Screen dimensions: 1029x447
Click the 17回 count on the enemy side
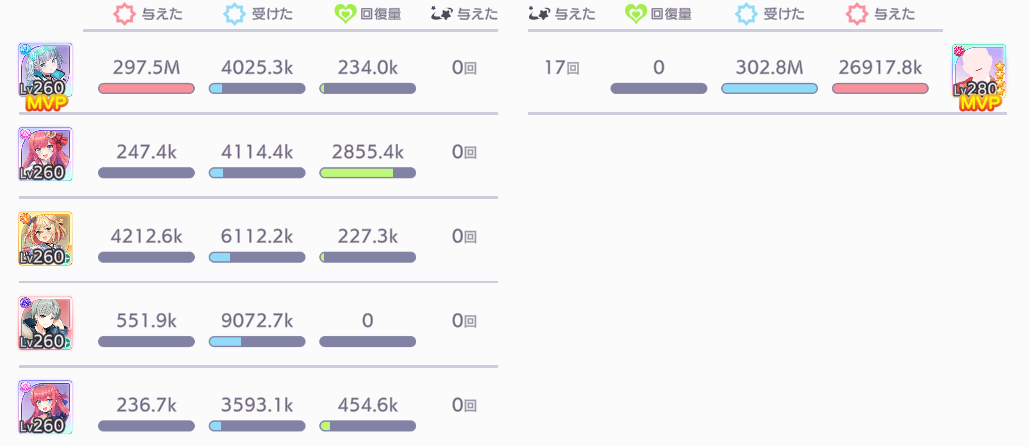562,68
